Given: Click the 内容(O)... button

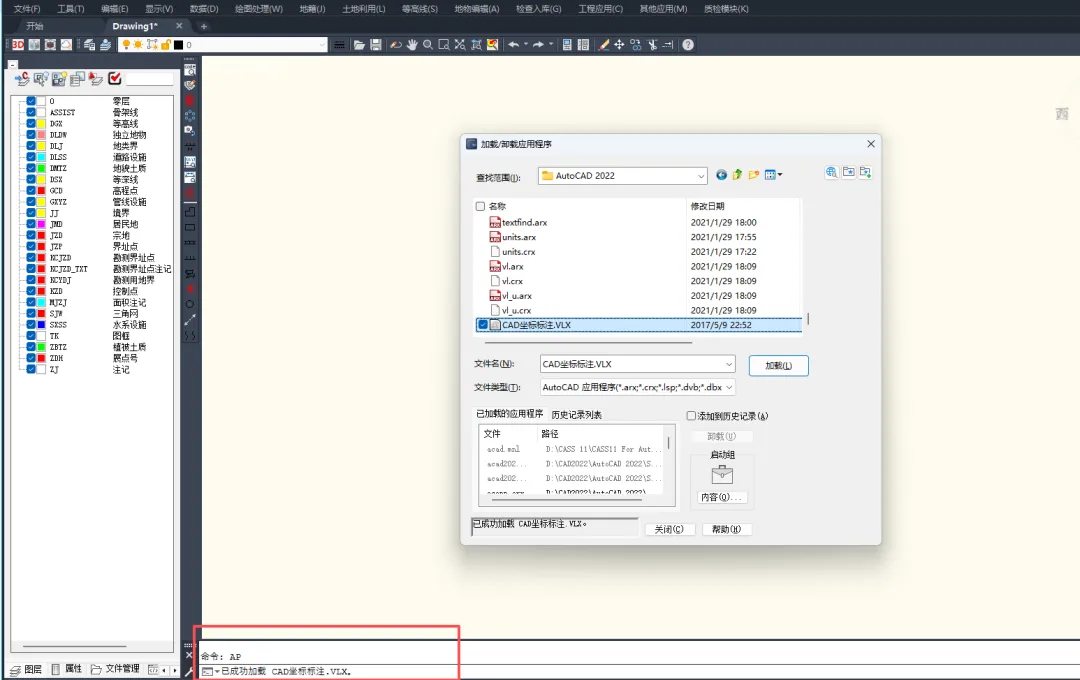Looking at the screenshot, I should coord(721,497).
